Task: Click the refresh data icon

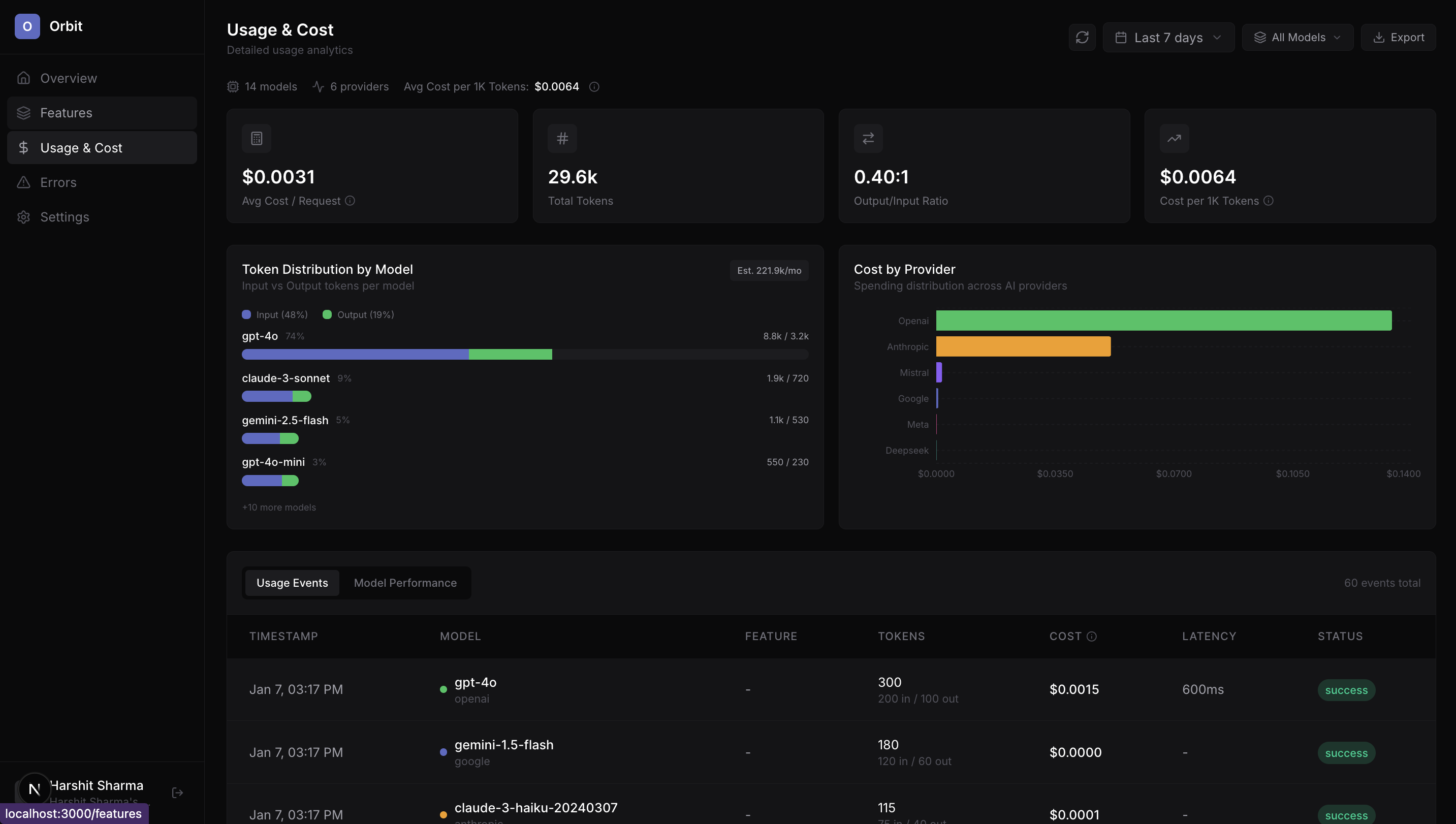Action: 1082,38
